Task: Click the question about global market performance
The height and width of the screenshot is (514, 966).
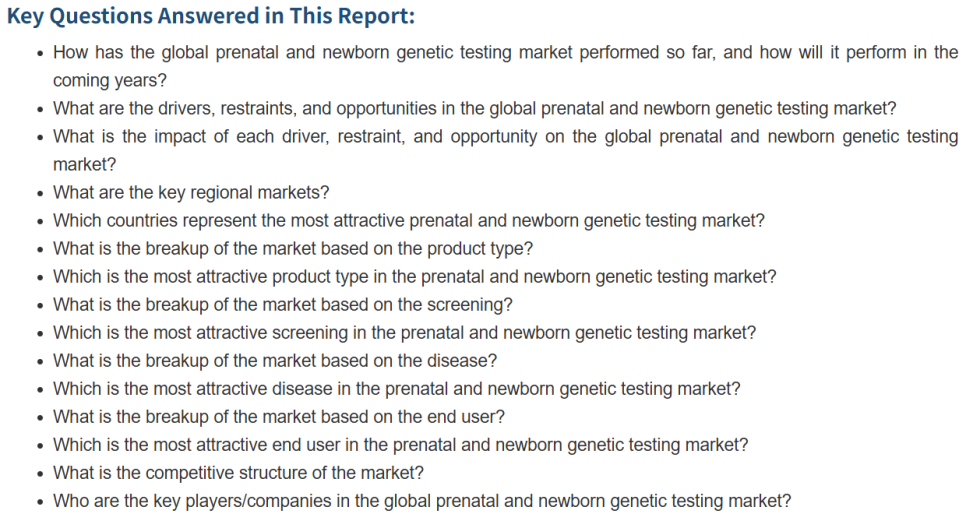Action: (505, 66)
